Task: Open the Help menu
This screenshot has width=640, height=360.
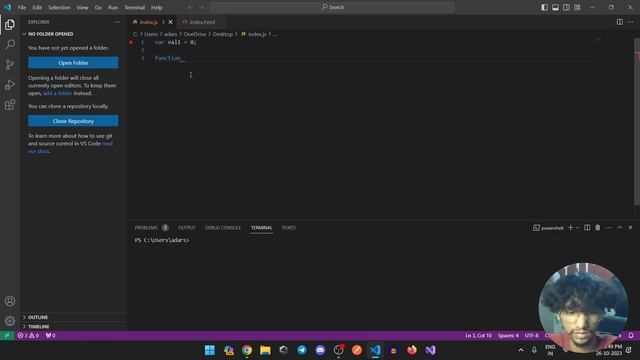Action: coord(157,7)
